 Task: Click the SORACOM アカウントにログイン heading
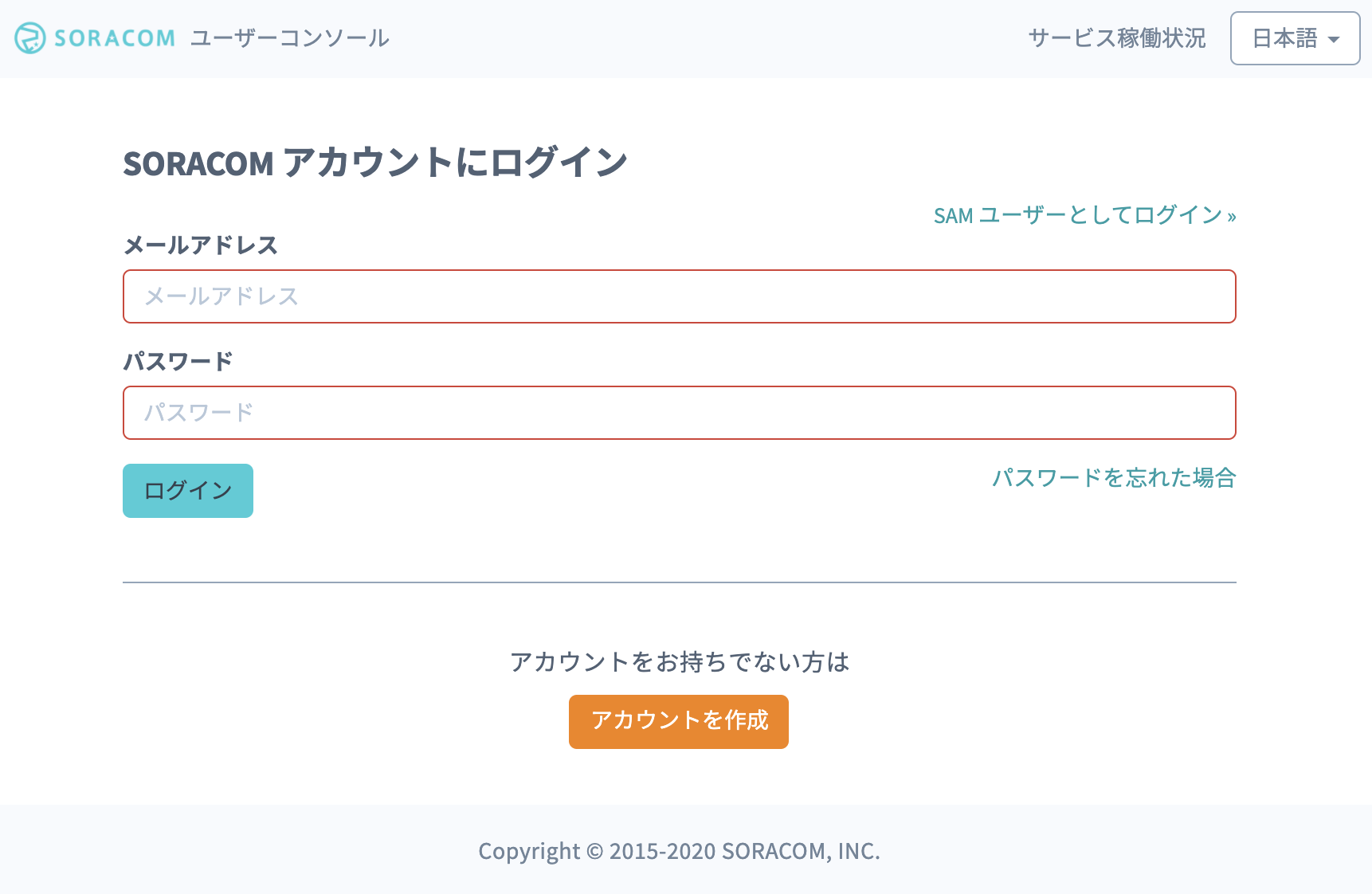click(375, 163)
